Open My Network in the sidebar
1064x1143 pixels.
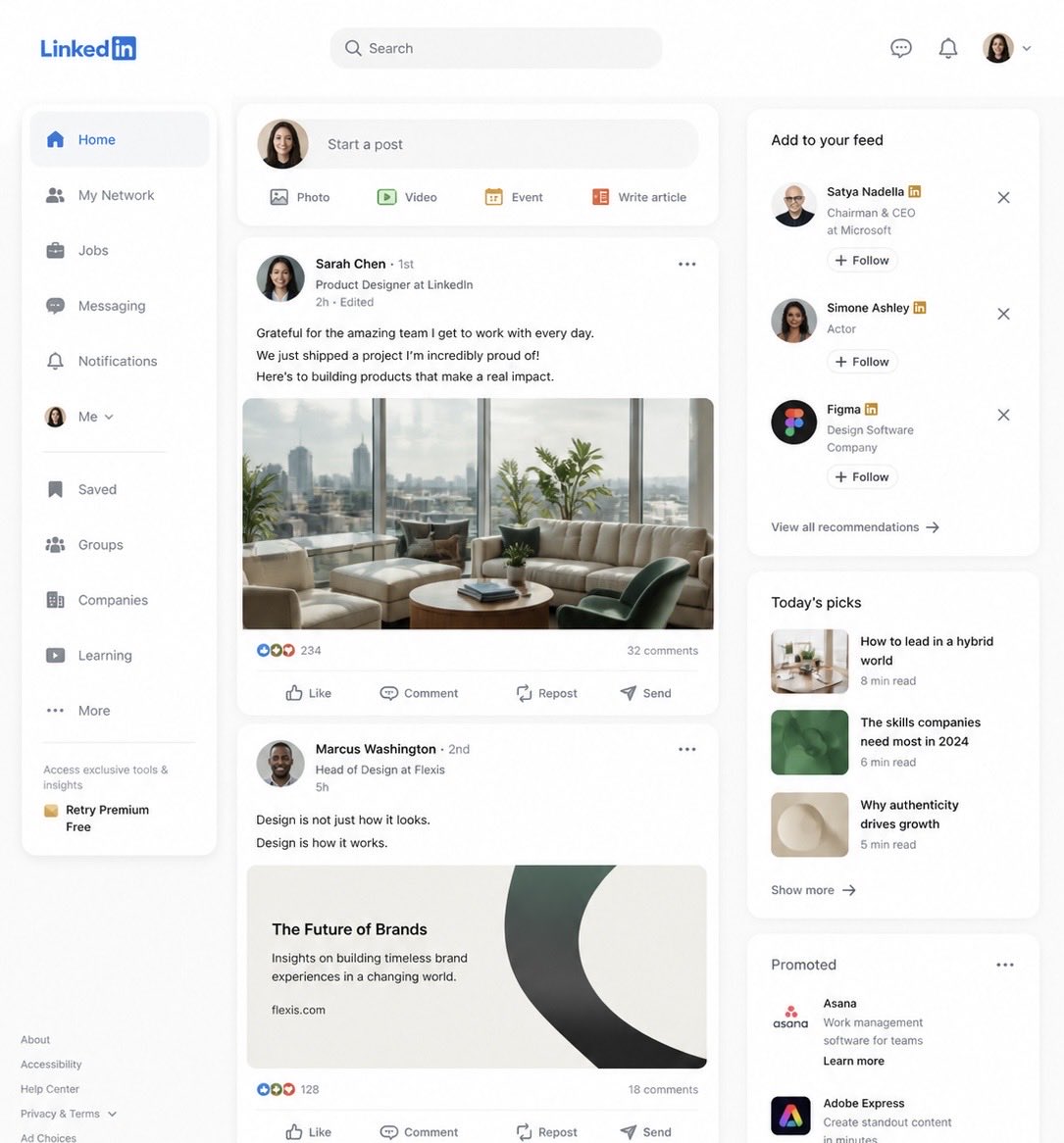pos(119,195)
